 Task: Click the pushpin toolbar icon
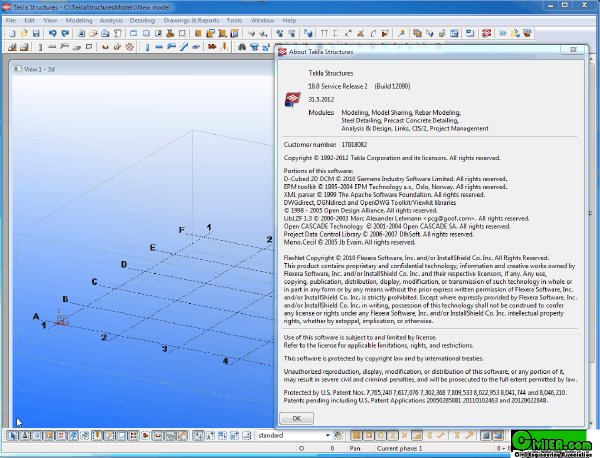pyautogui.click(x=401, y=34)
